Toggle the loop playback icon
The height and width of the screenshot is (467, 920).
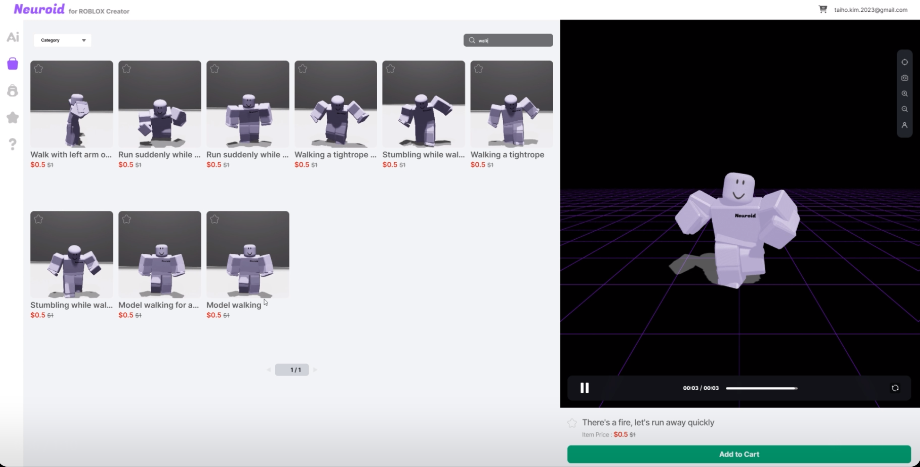[895, 388]
